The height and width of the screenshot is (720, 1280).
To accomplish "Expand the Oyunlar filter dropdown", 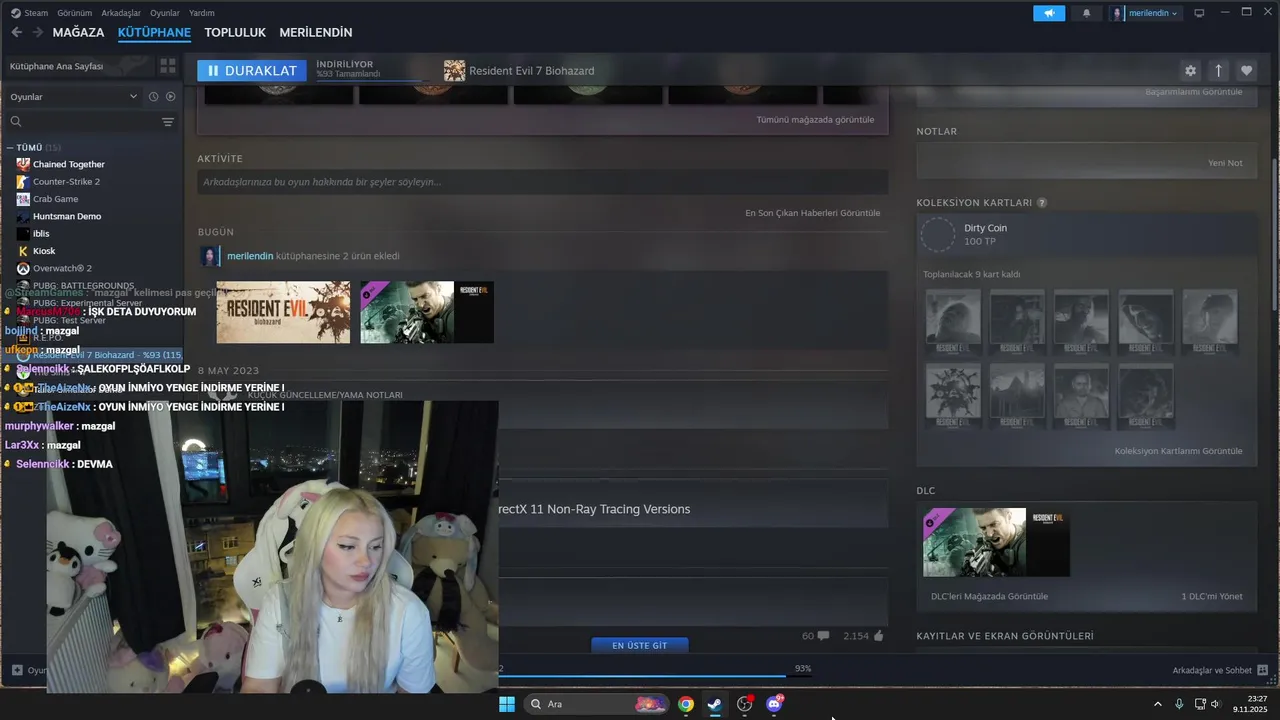I will (73, 96).
